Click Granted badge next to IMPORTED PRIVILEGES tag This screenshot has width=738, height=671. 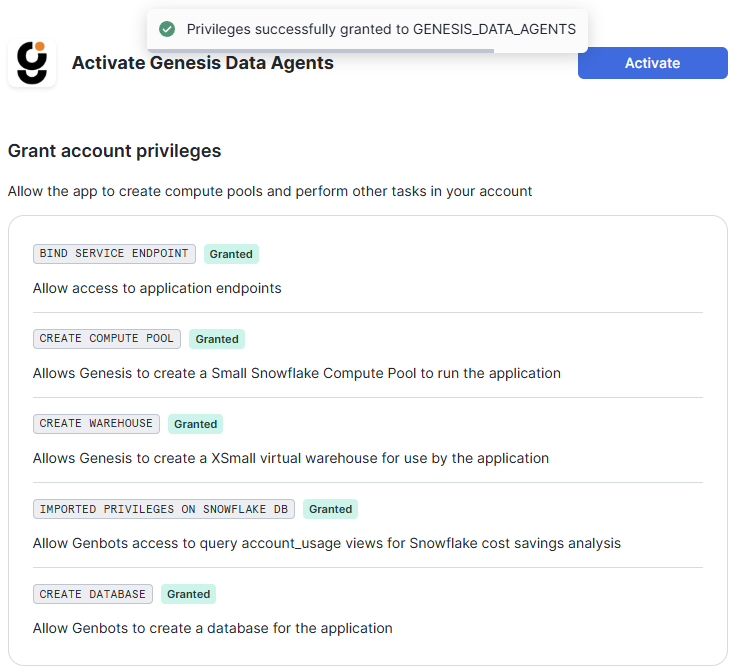(330, 509)
